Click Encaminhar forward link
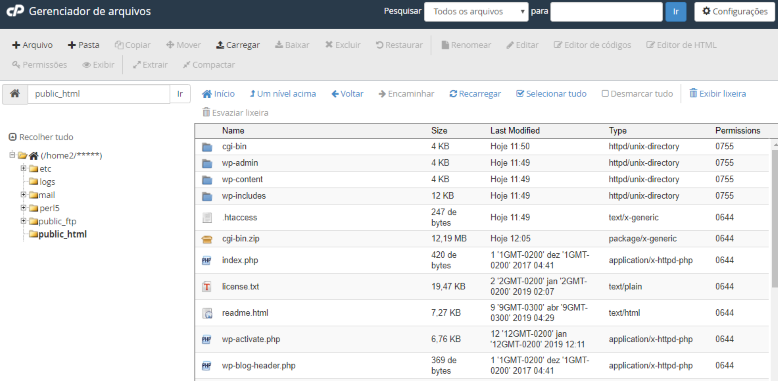The width and height of the screenshot is (778, 381). click(x=406, y=94)
